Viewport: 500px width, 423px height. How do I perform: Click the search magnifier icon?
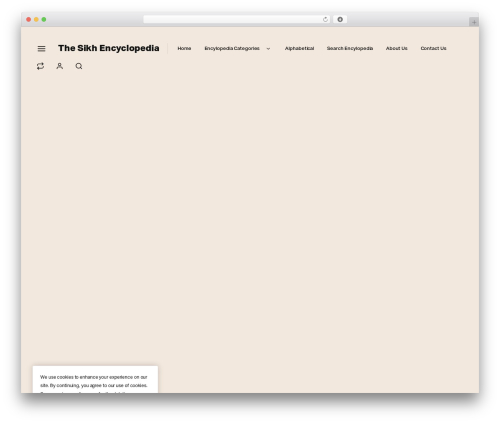(79, 66)
